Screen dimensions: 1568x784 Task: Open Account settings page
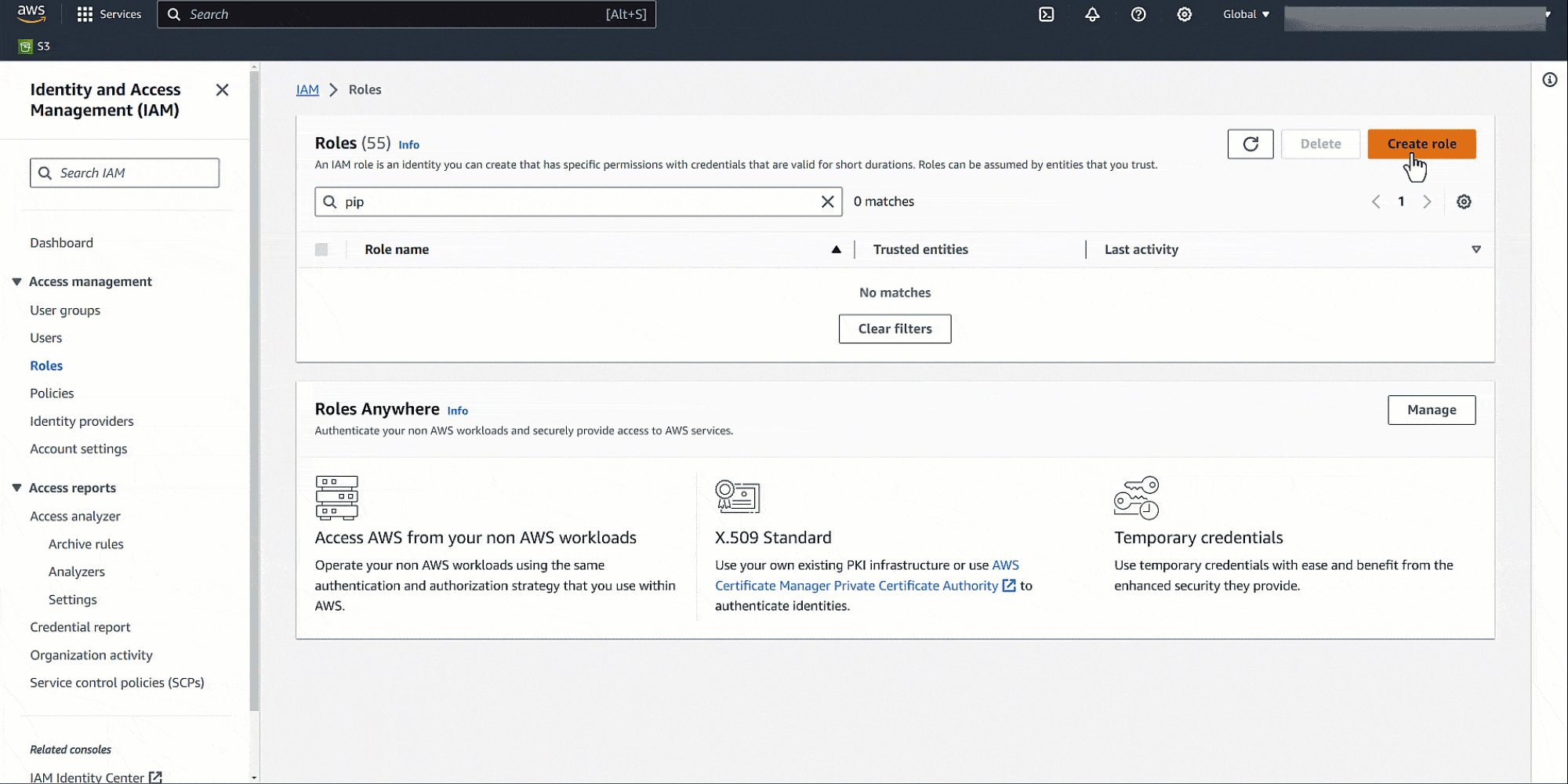coord(78,449)
